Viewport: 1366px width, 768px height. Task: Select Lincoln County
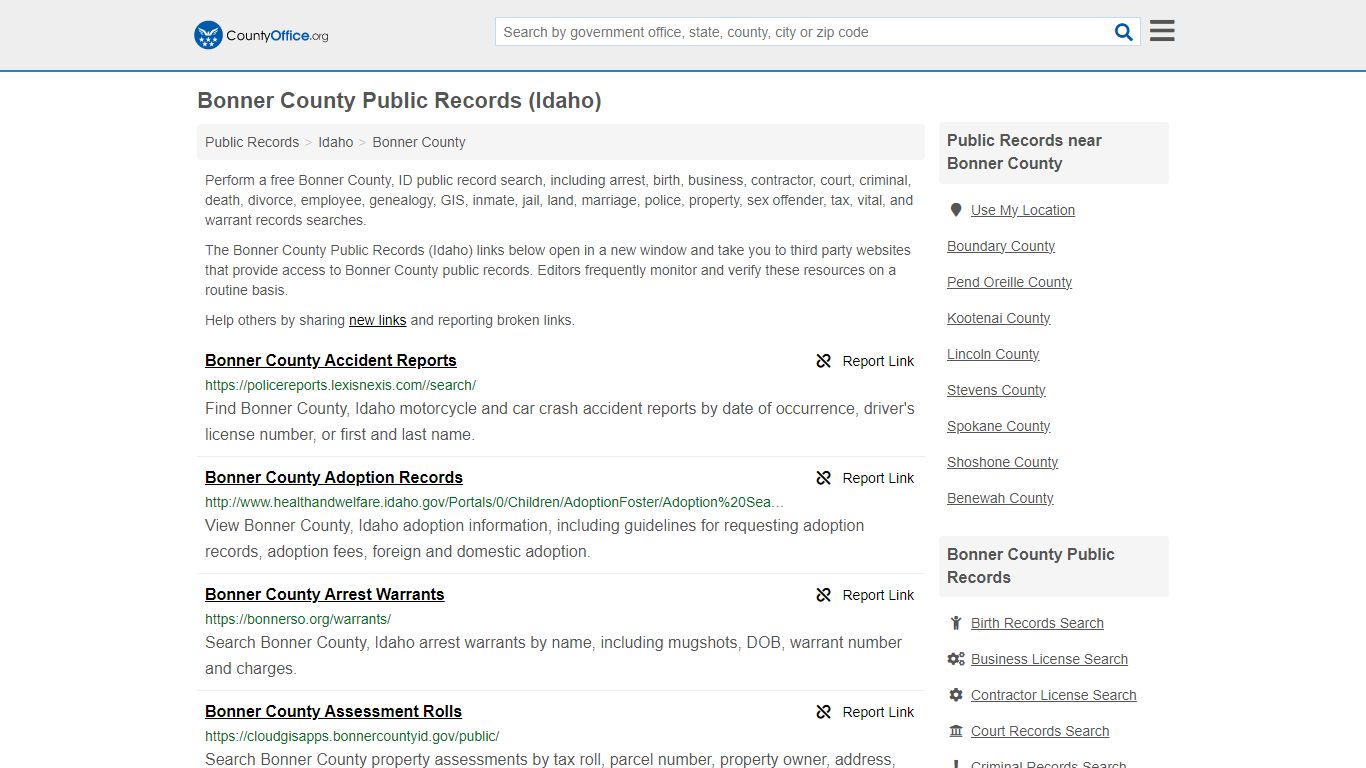coord(993,354)
